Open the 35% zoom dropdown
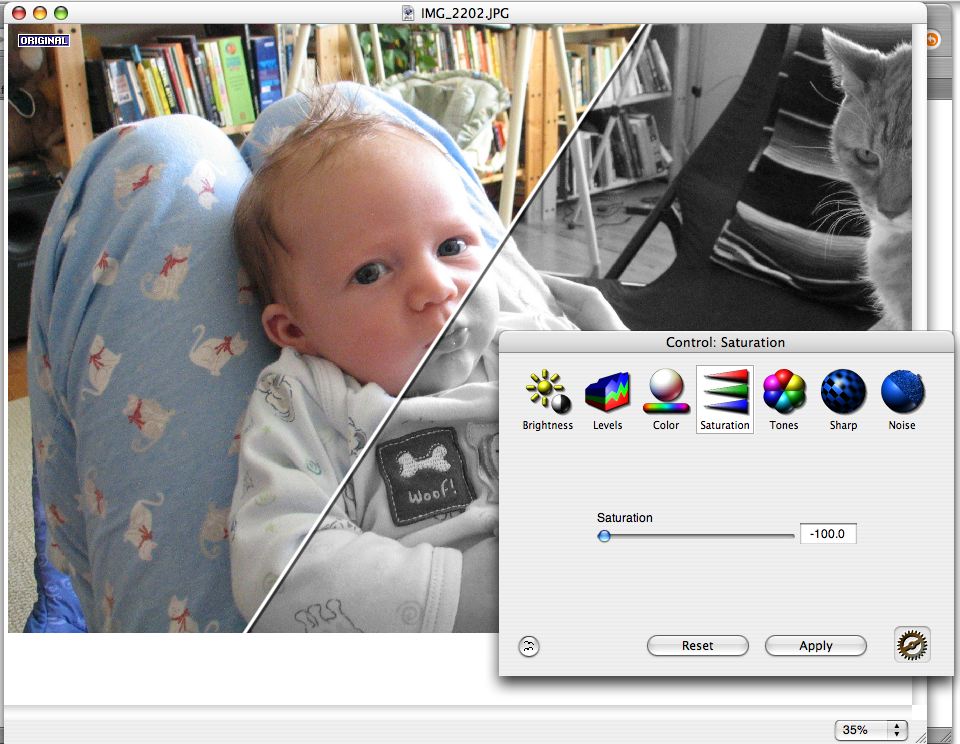 point(871,730)
